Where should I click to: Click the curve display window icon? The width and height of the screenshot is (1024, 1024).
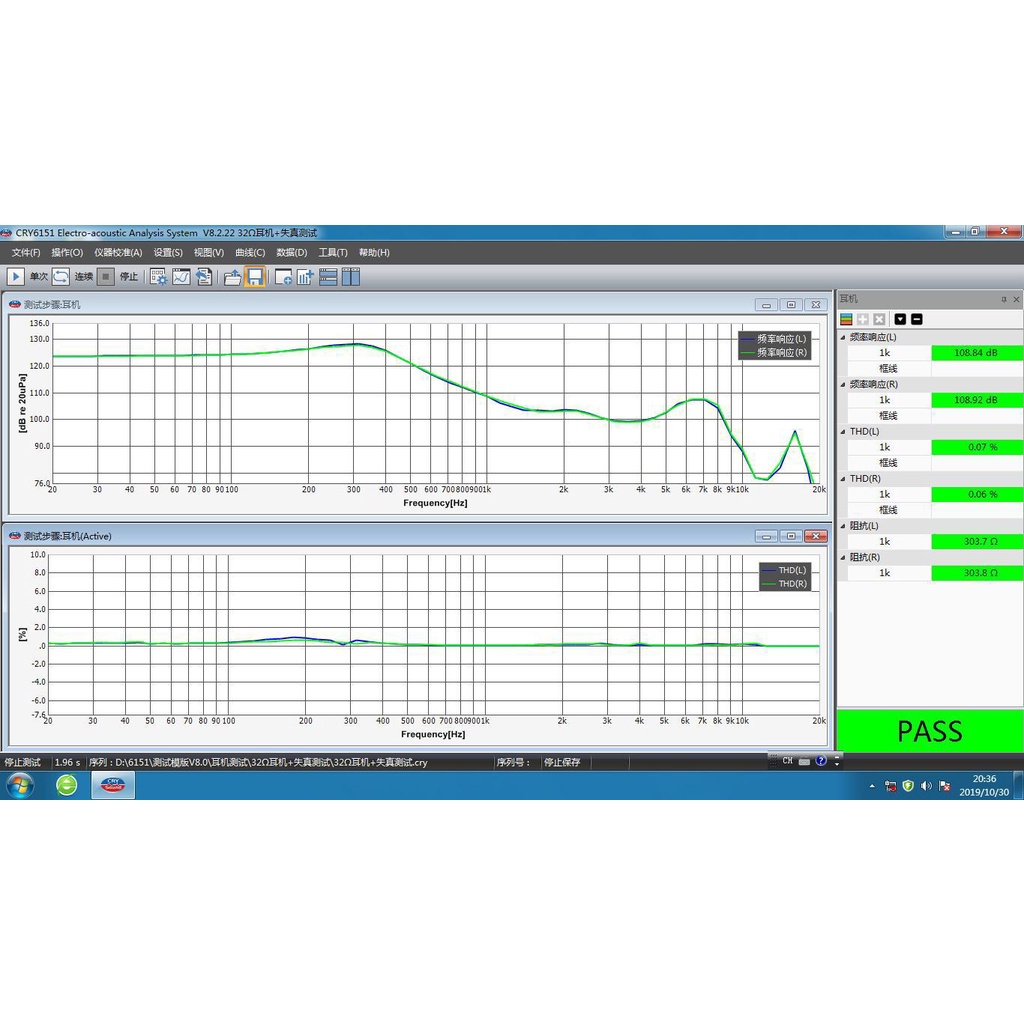181,277
